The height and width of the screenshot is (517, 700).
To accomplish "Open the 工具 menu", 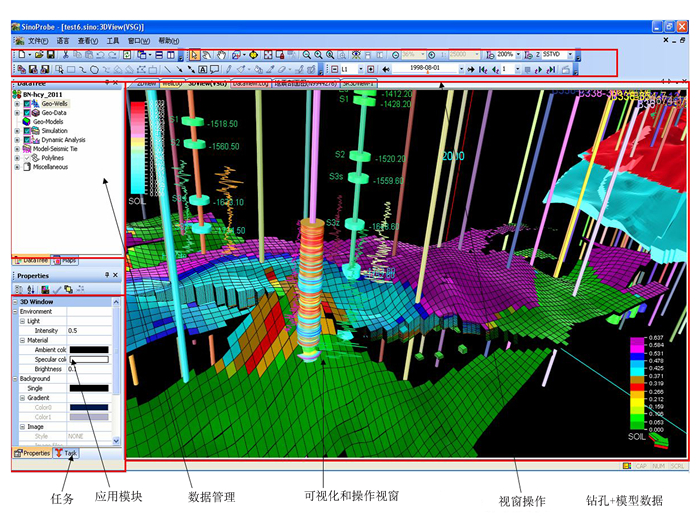I will click(113, 41).
